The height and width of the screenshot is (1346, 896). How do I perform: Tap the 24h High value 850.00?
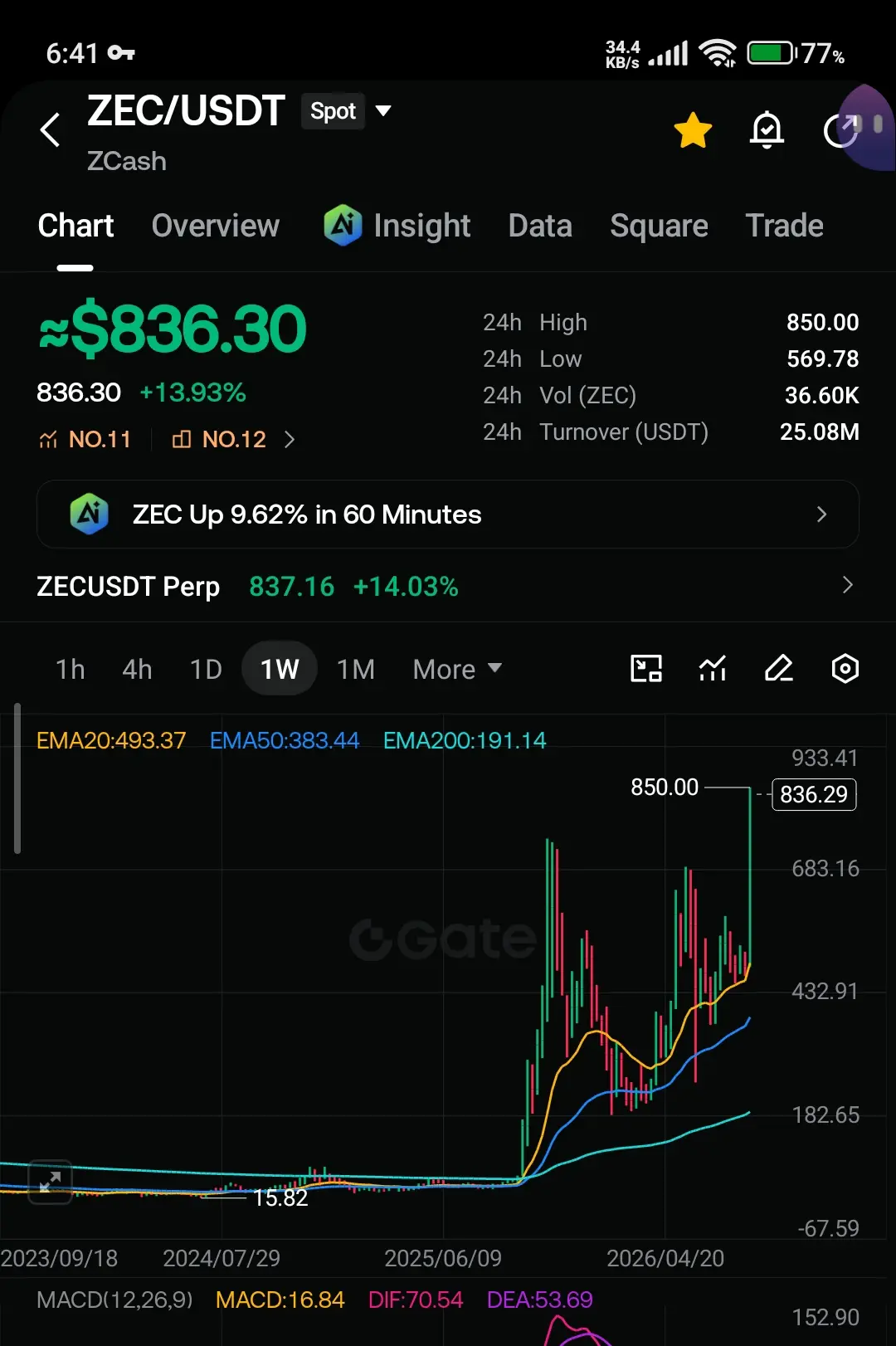coord(822,322)
